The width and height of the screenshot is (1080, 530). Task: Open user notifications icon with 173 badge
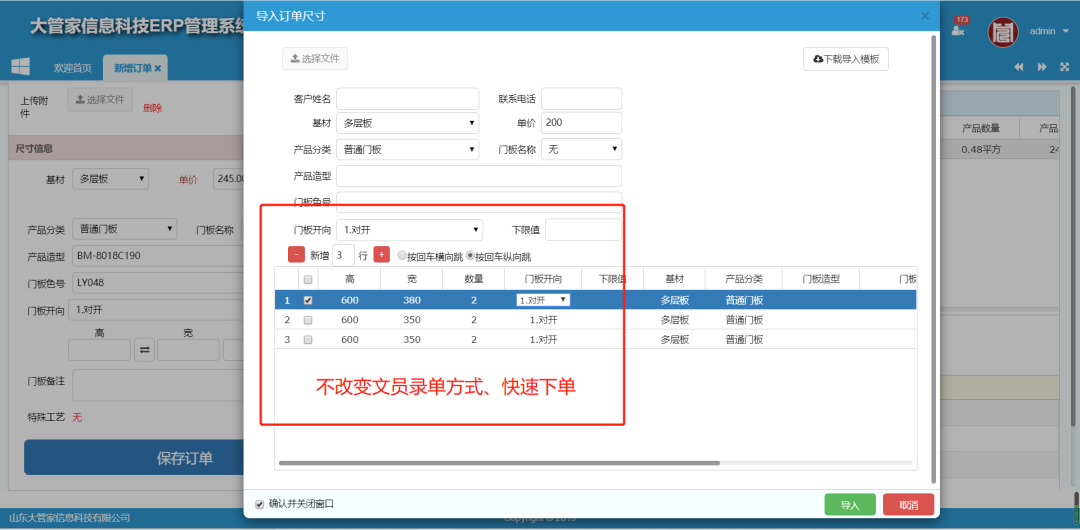point(959,29)
